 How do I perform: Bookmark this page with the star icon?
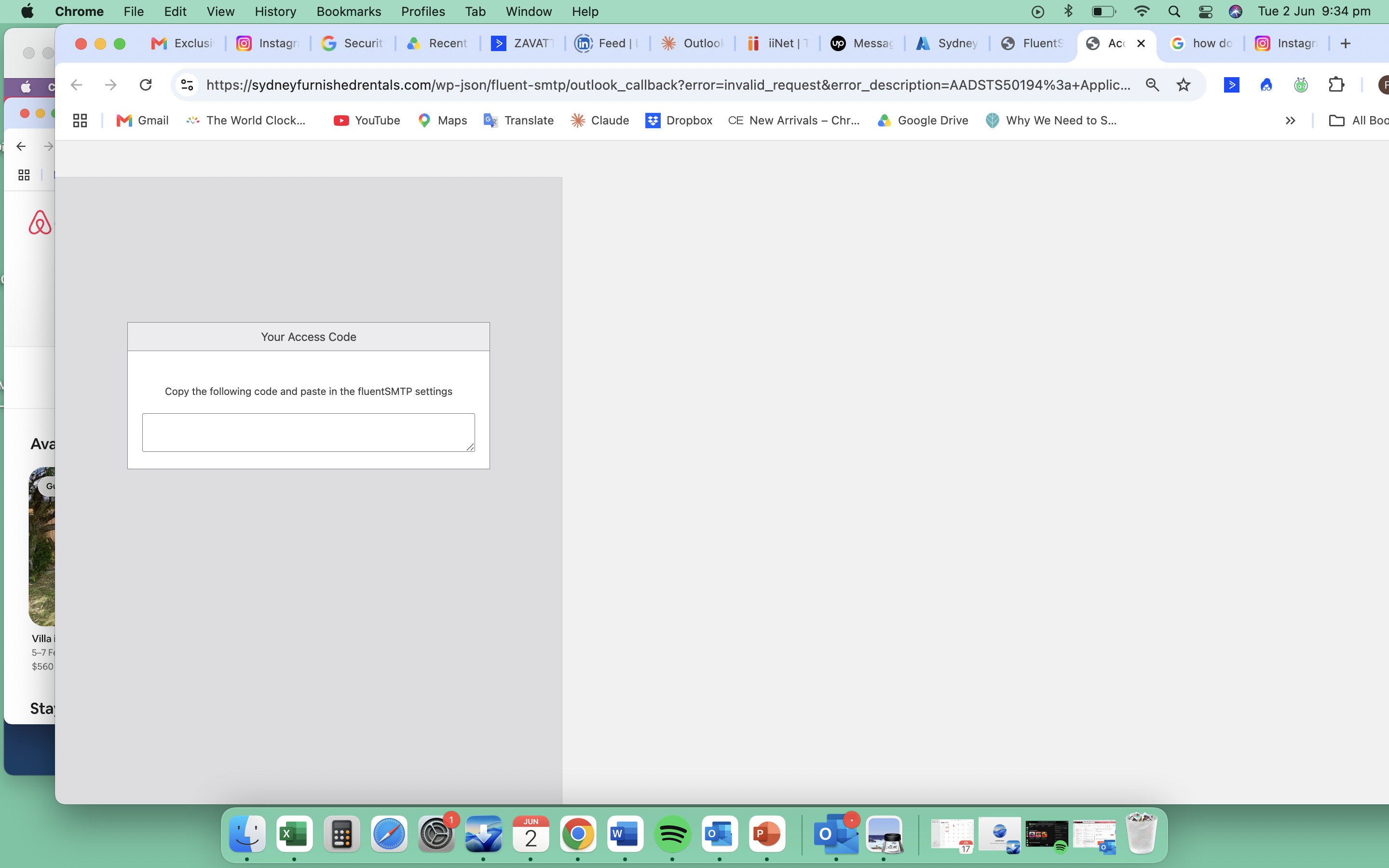[1184, 85]
